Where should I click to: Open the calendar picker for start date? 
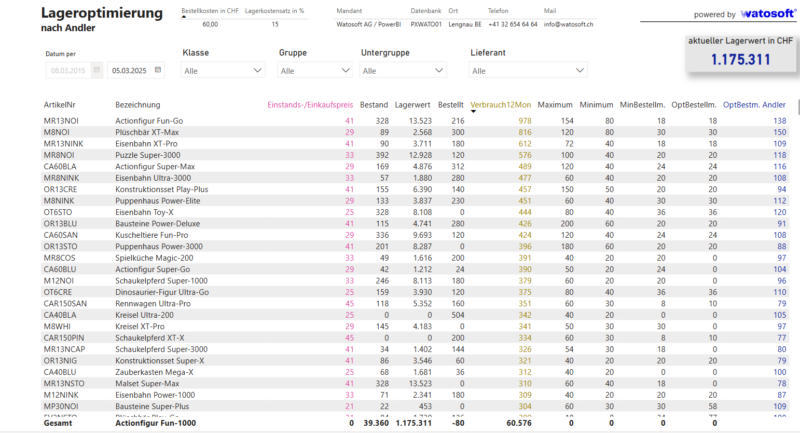point(96,71)
